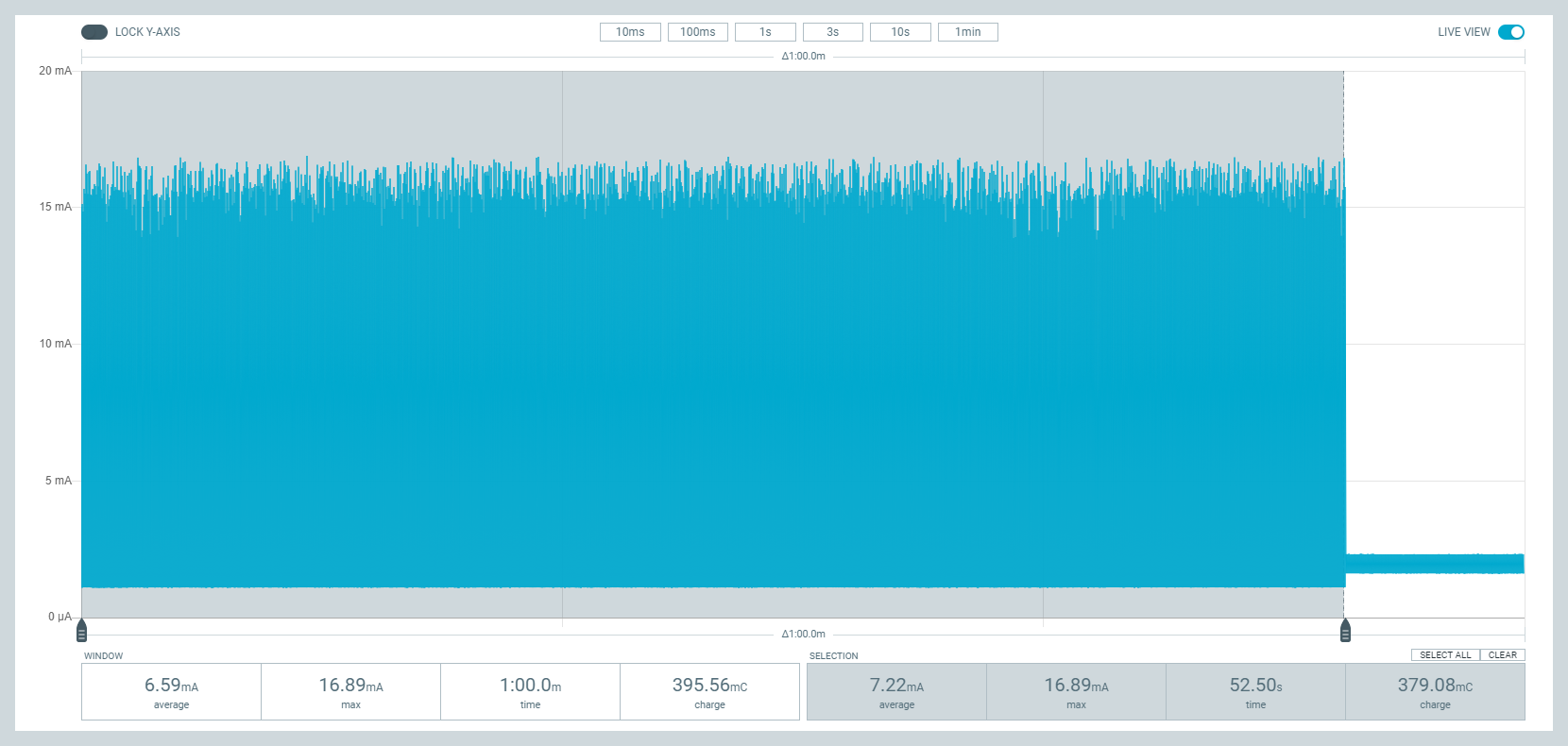
Task: Set time window to 1s
Action: pyautogui.click(x=765, y=32)
